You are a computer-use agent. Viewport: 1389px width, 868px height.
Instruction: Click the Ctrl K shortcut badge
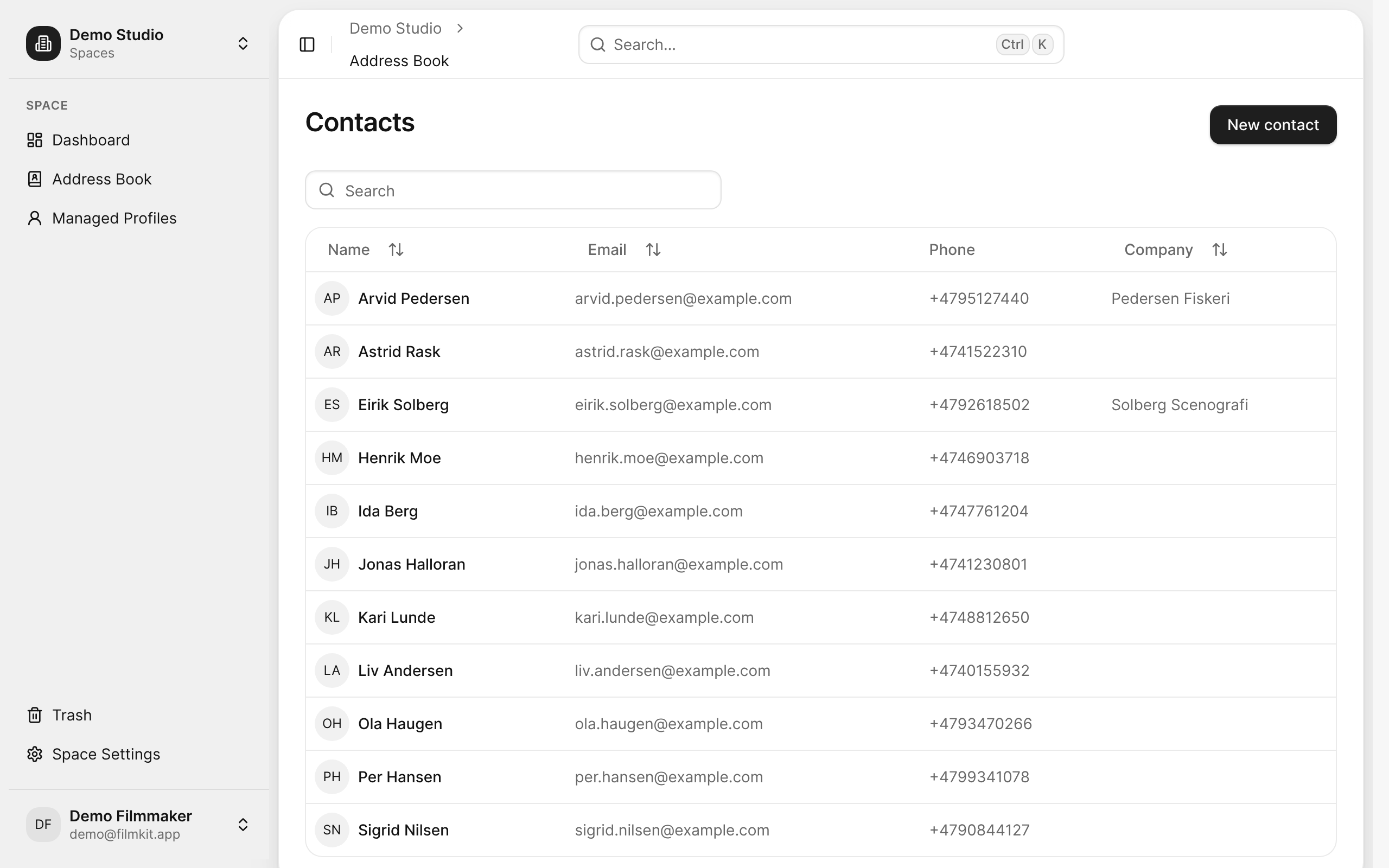click(x=1024, y=44)
